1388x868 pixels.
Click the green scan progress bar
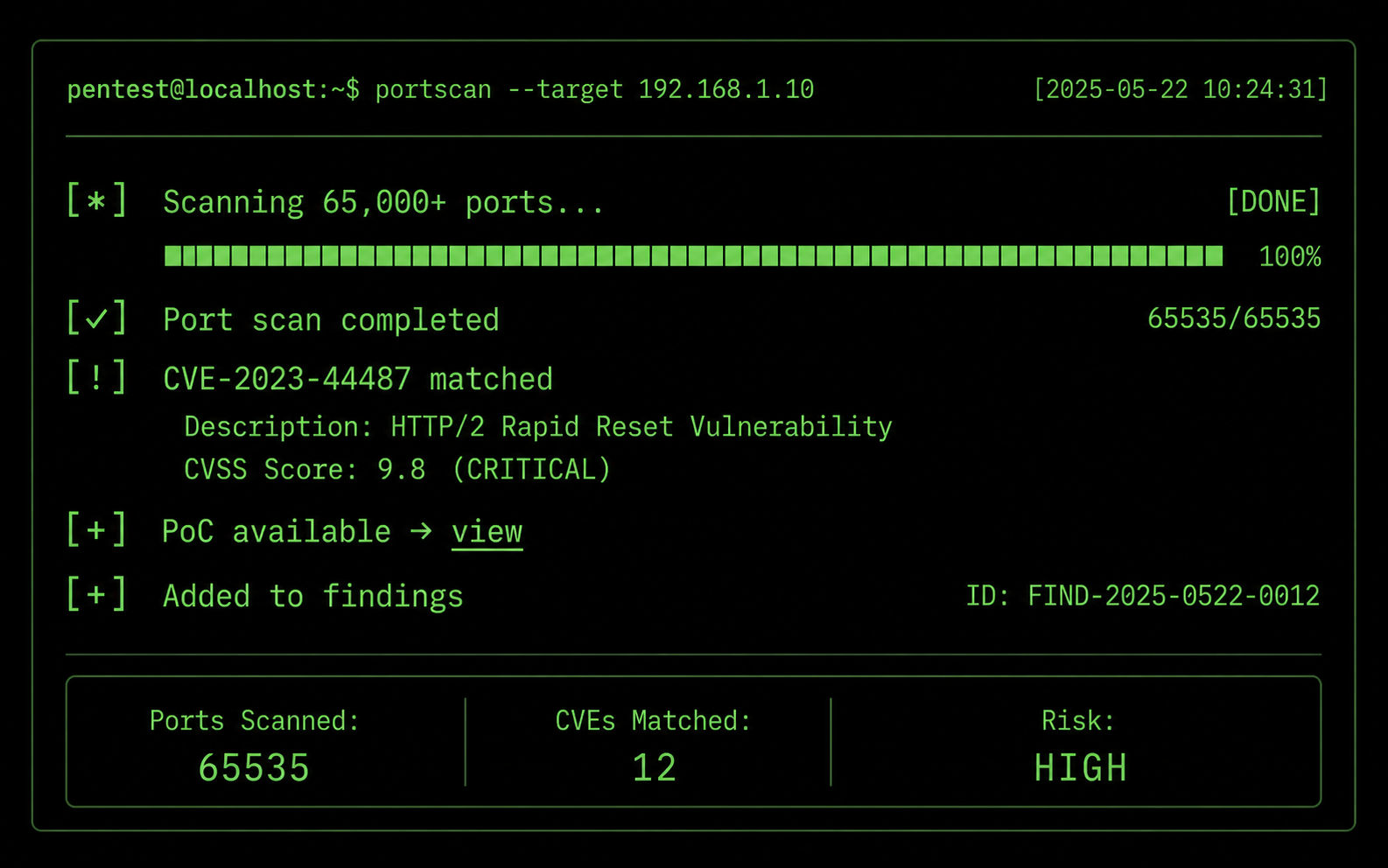pyautogui.click(x=694, y=255)
